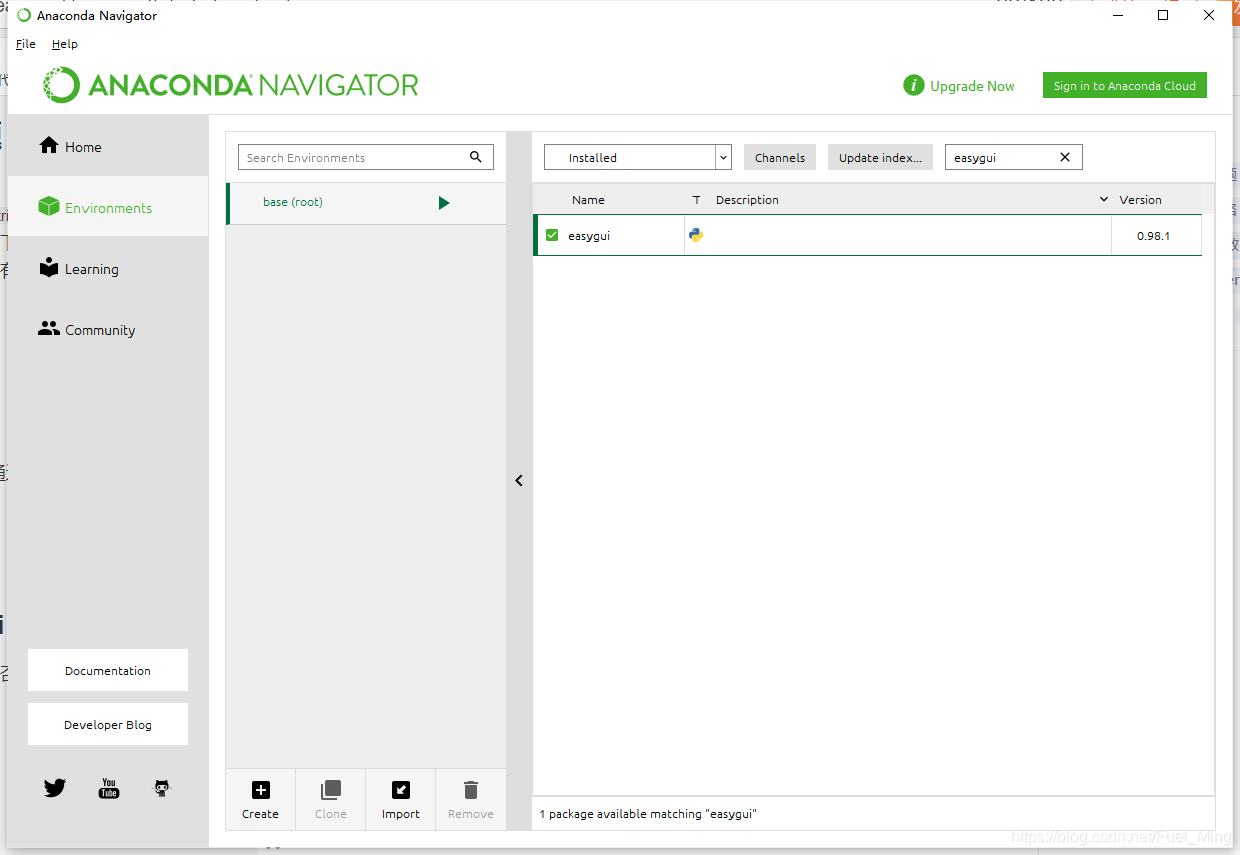The image size is (1240, 855).
Task: Click the green play arrow for base (root)
Action: [x=444, y=203]
